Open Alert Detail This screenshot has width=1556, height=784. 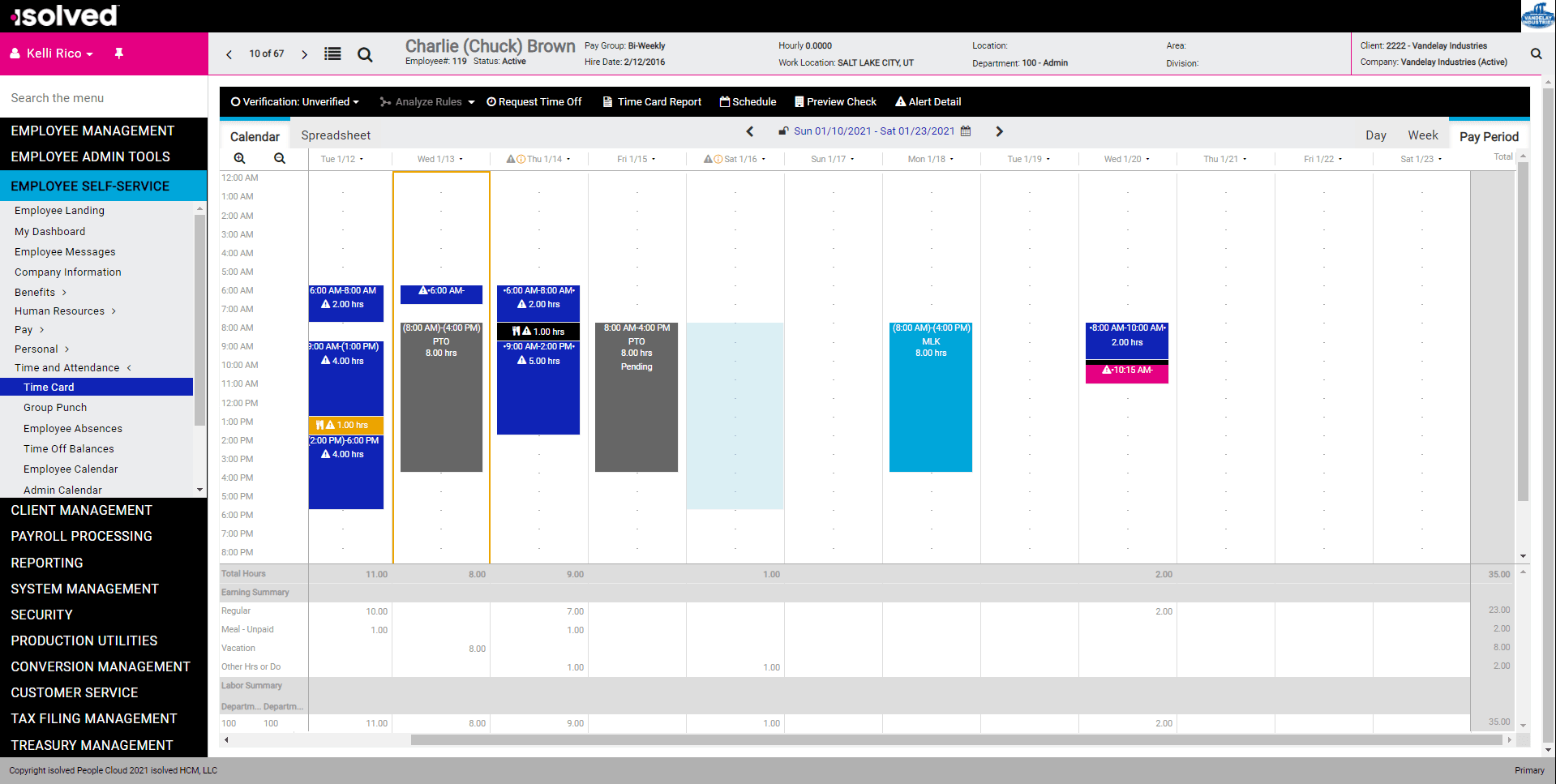point(900,101)
